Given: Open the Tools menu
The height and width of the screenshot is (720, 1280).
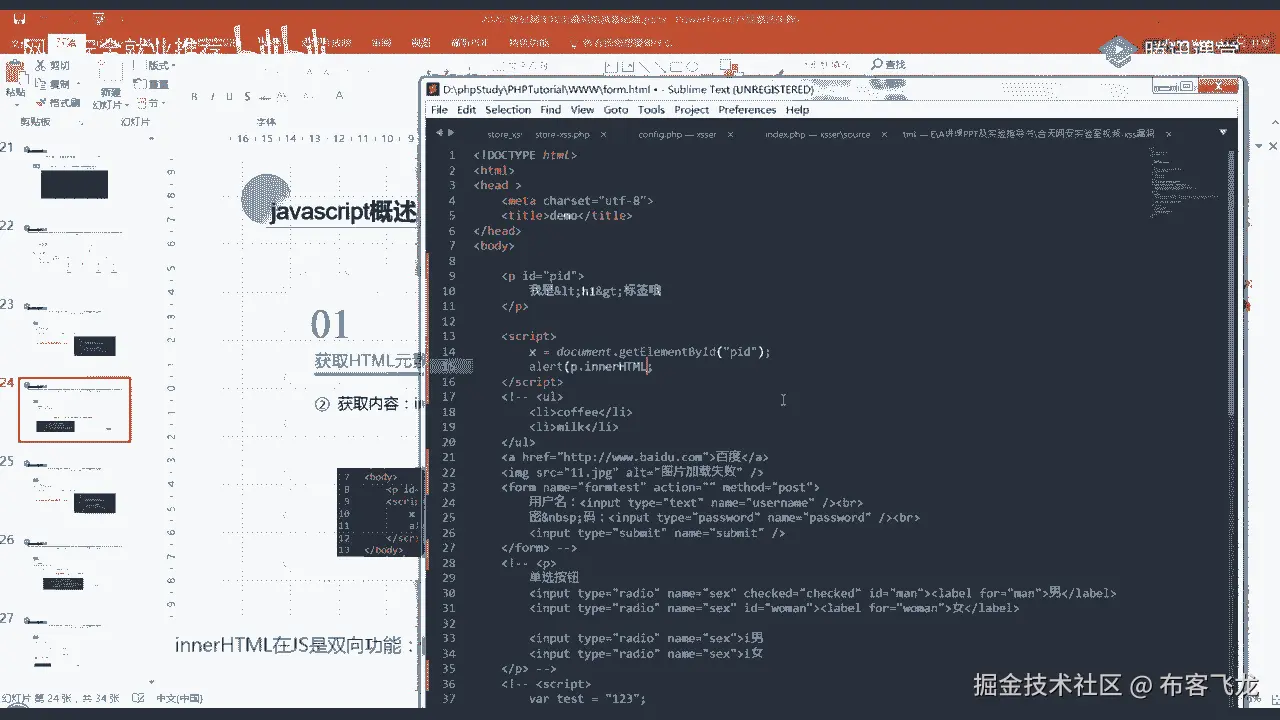Looking at the screenshot, I should click(x=651, y=110).
